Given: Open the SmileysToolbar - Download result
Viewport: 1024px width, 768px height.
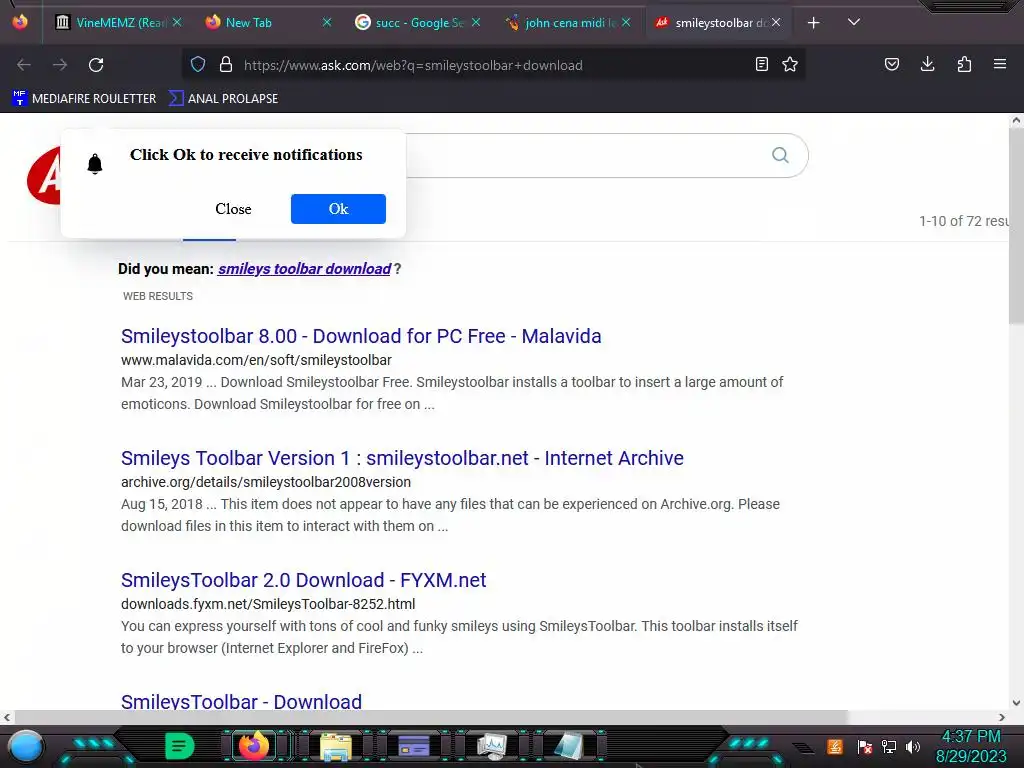Looking at the screenshot, I should point(242,701).
